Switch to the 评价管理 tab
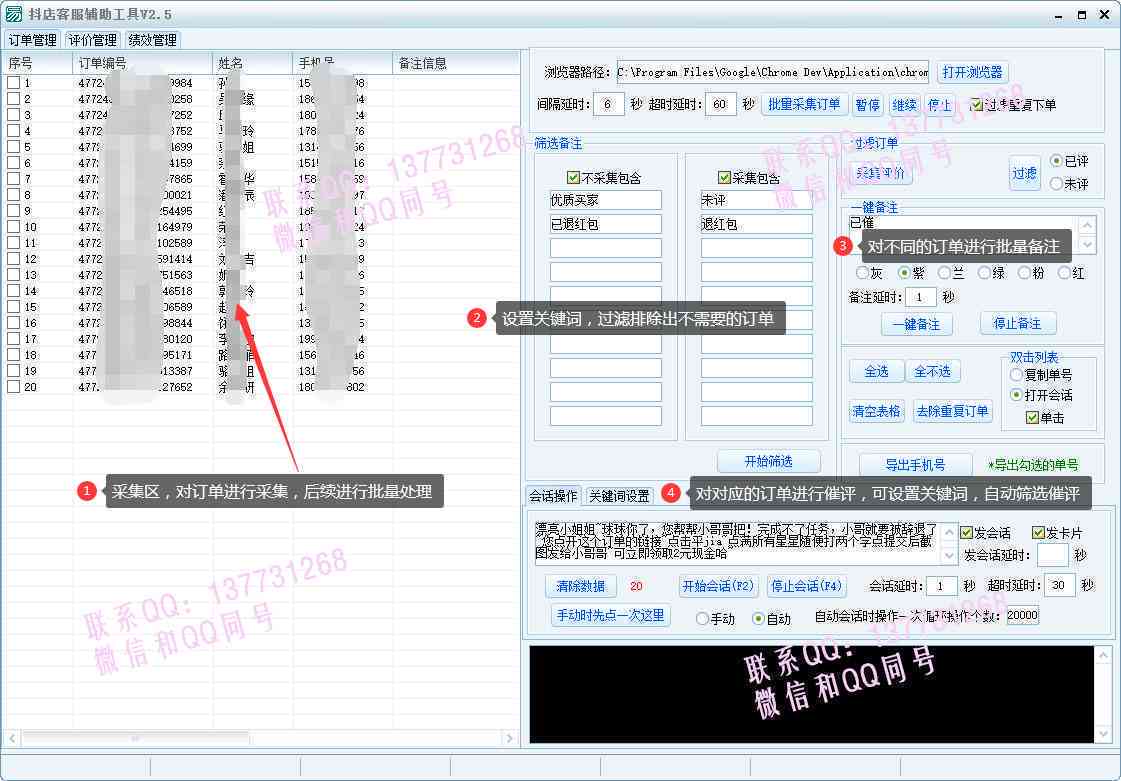 click(x=92, y=40)
